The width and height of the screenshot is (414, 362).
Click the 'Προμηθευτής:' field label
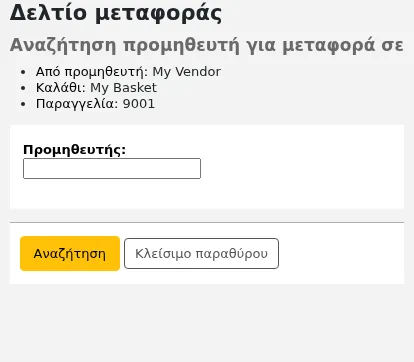pos(75,150)
